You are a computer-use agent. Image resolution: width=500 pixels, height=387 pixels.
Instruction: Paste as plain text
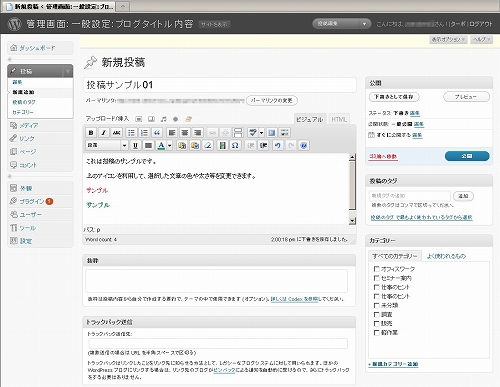point(182,145)
